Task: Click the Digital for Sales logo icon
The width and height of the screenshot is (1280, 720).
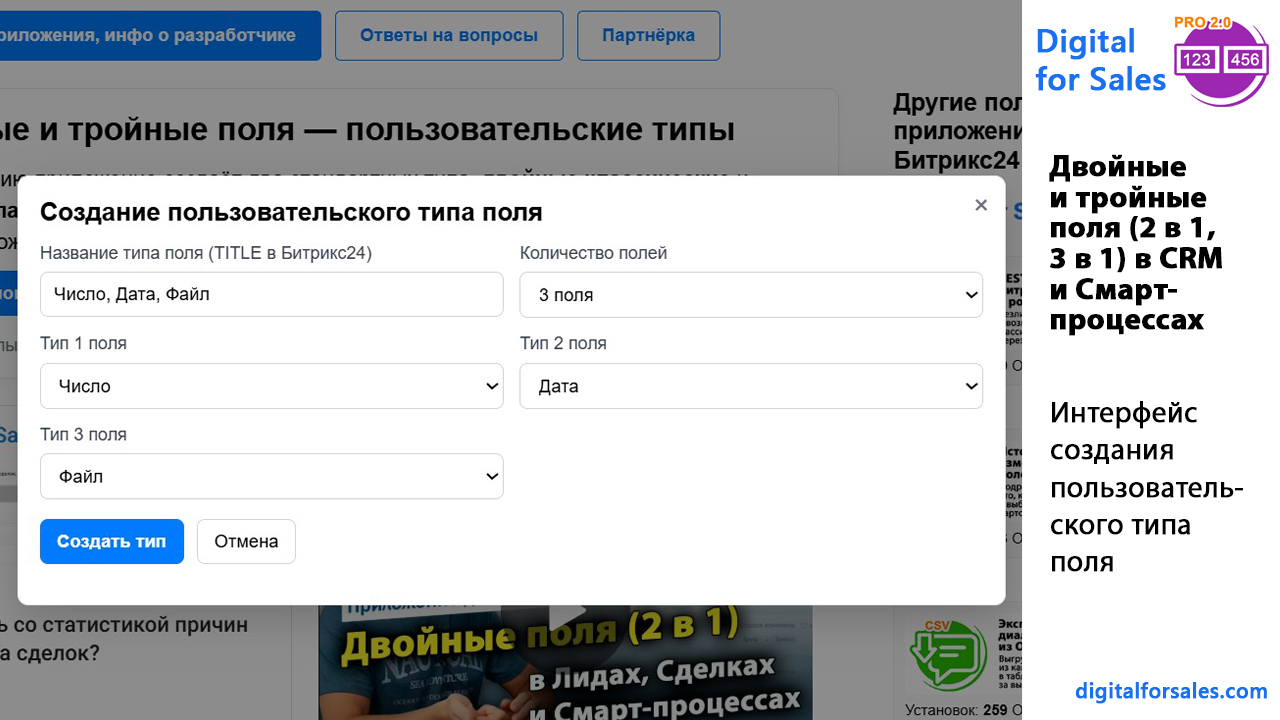Action: tap(1222, 63)
